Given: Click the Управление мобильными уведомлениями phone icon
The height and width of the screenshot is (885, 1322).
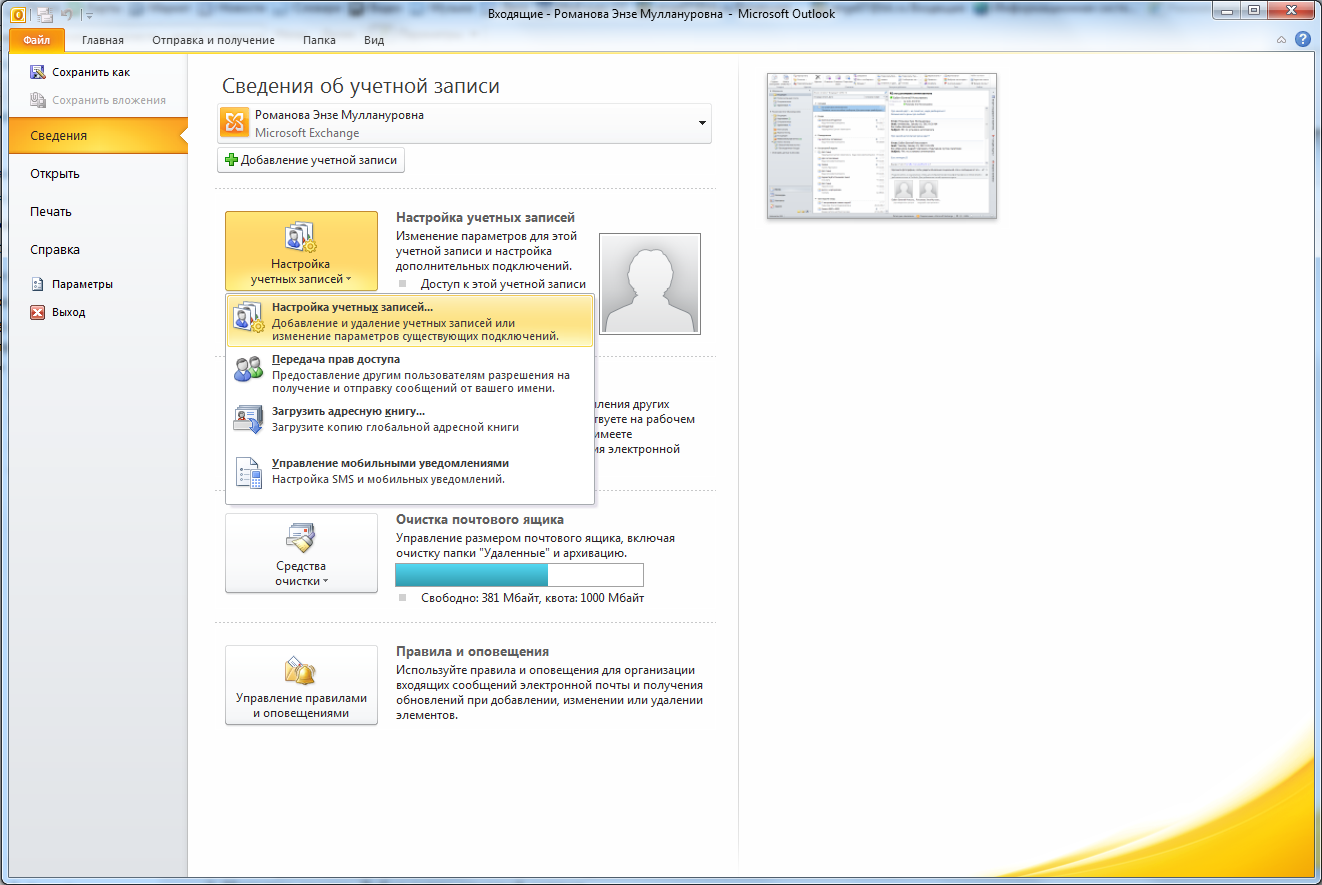Looking at the screenshot, I should coord(248,471).
